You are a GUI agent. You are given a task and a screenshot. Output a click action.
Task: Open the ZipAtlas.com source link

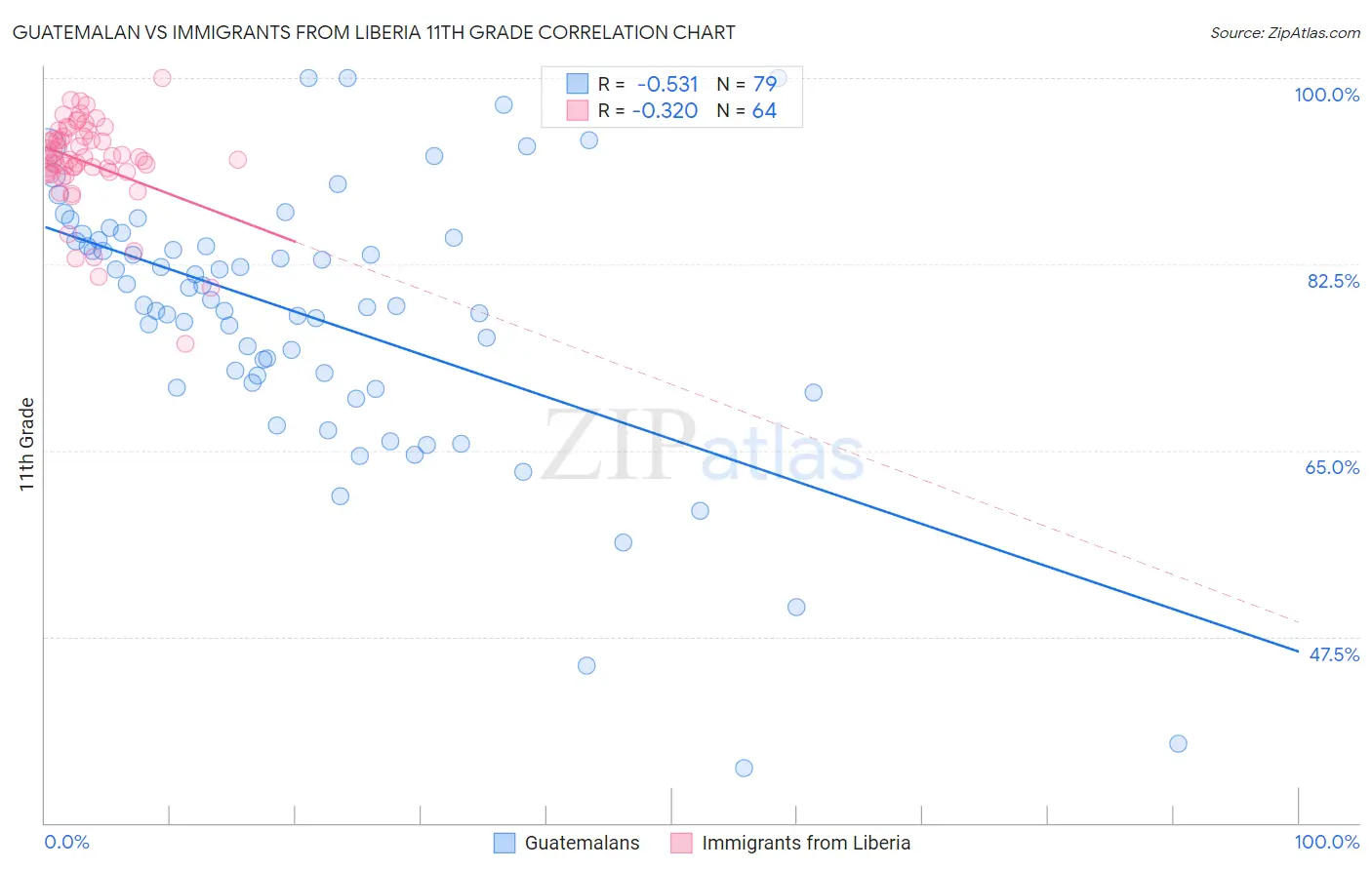click(x=1285, y=32)
